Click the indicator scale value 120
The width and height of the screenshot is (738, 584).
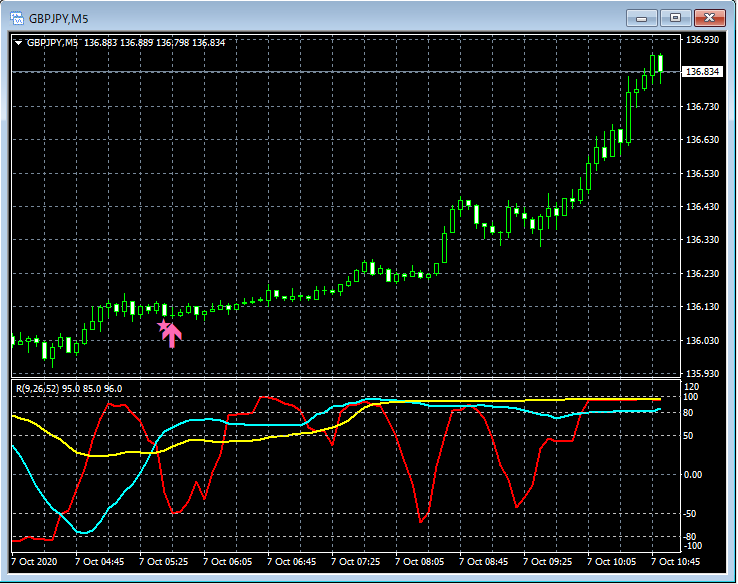(x=692, y=387)
